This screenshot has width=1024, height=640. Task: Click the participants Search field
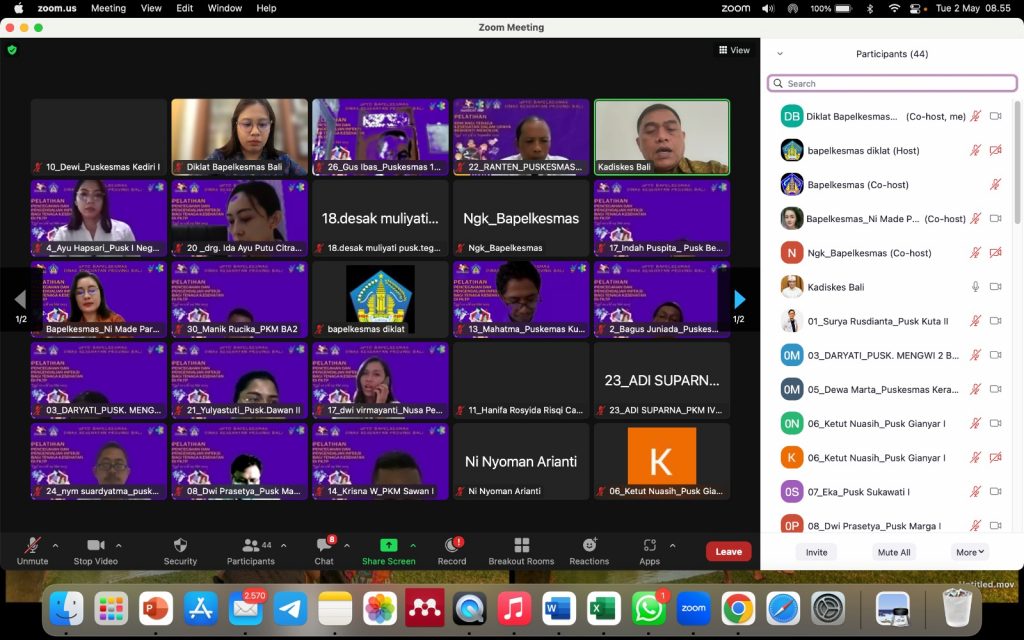(892, 84)
